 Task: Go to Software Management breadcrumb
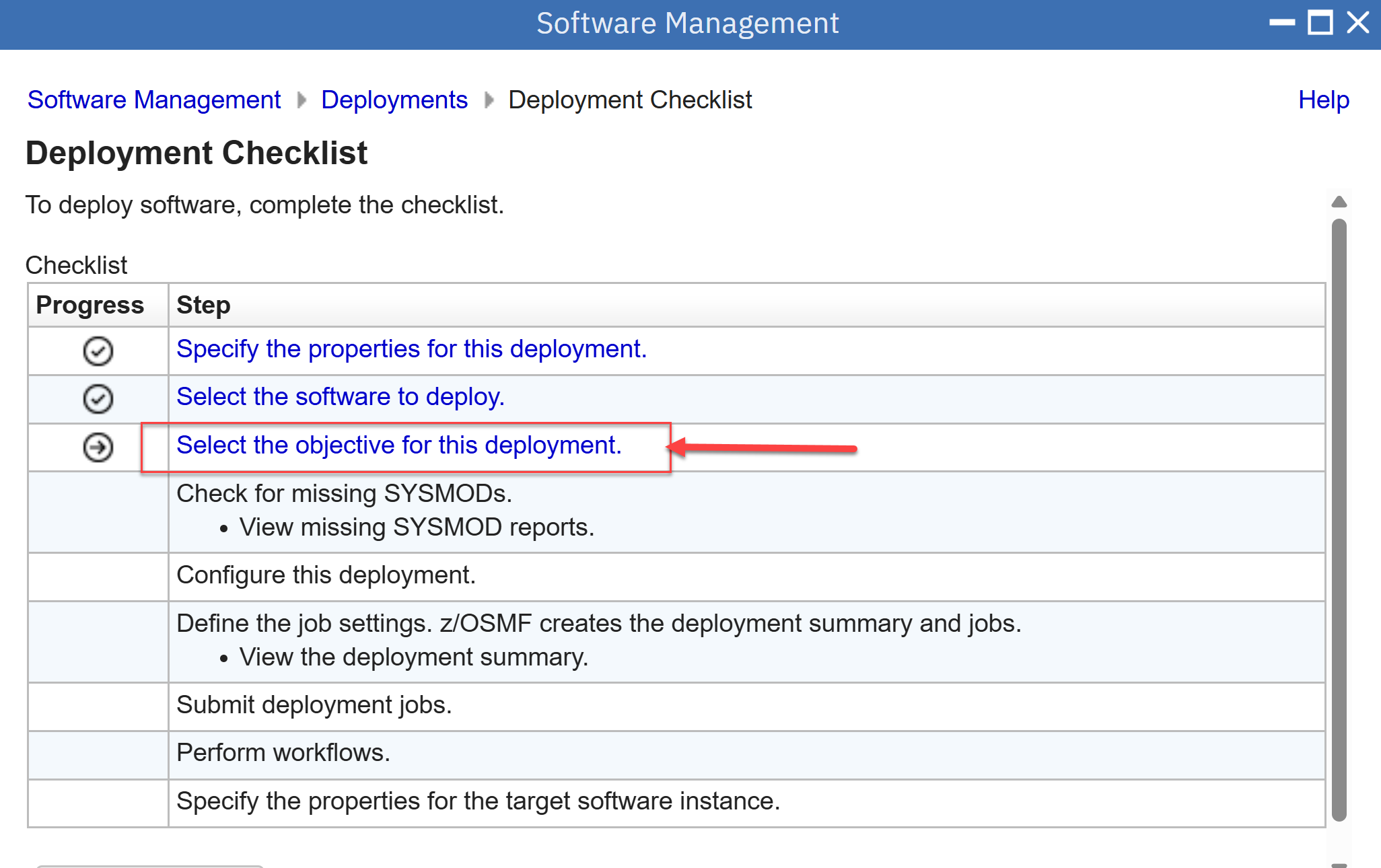point(154,100)
